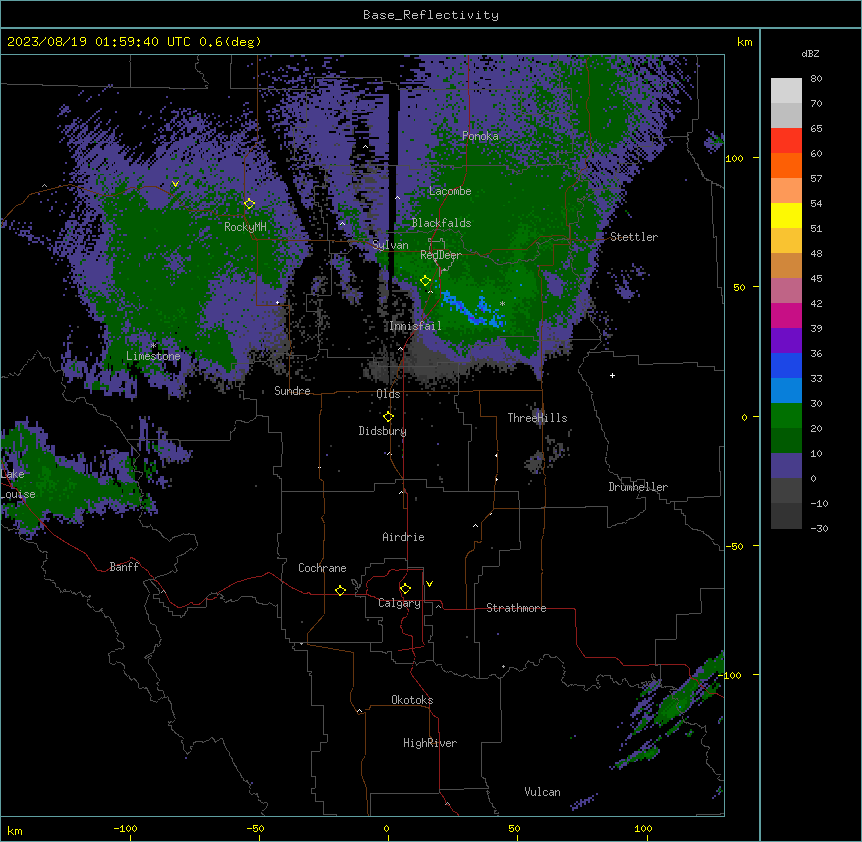Click the purple swatch between 39 and 36

pyautogui.click(x=786, y=341)
